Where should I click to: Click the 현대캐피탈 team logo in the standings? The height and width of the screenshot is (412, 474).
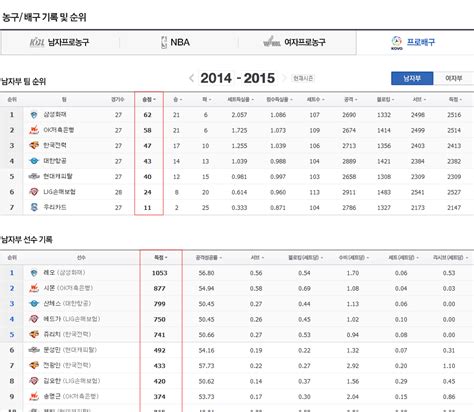point(34,177)
